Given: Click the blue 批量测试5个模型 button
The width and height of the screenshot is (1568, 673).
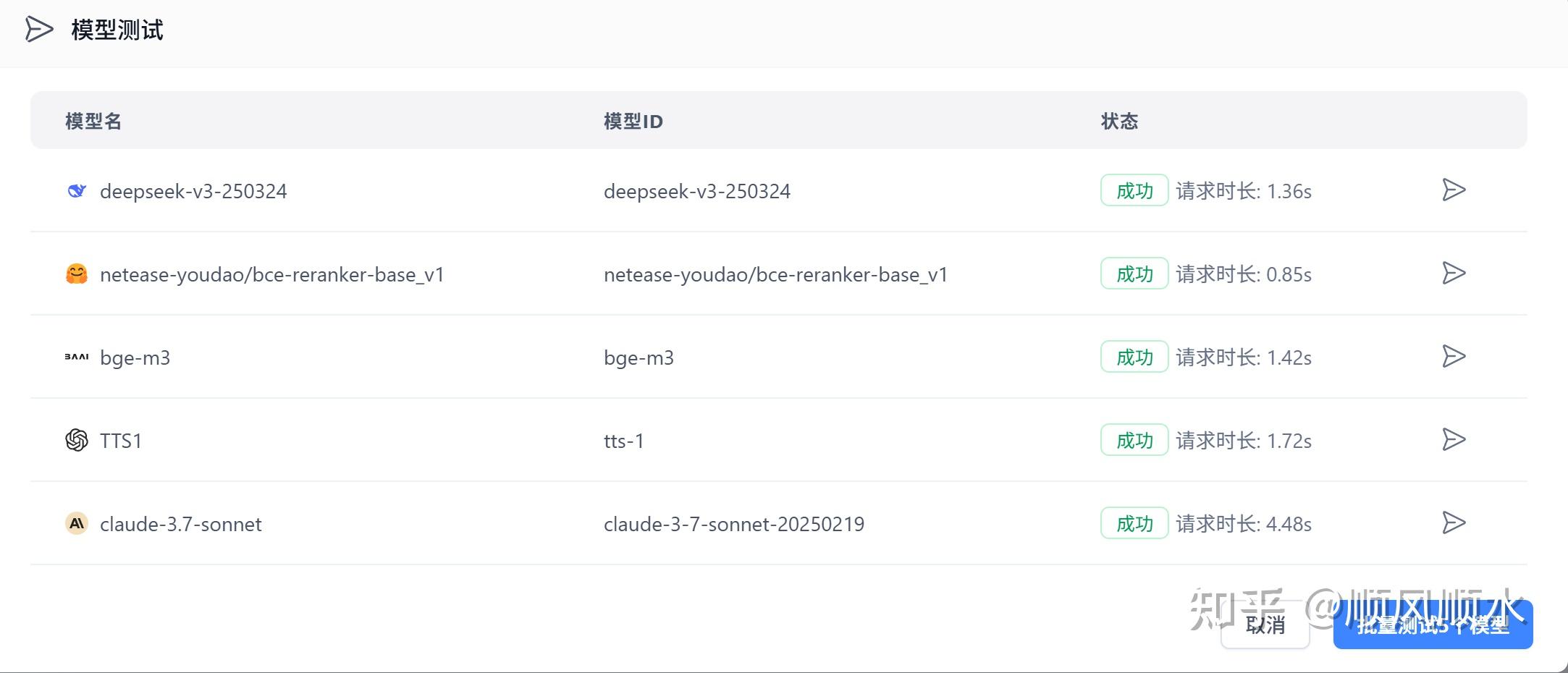Looking at the screenshot, I should click(1433, 625).
